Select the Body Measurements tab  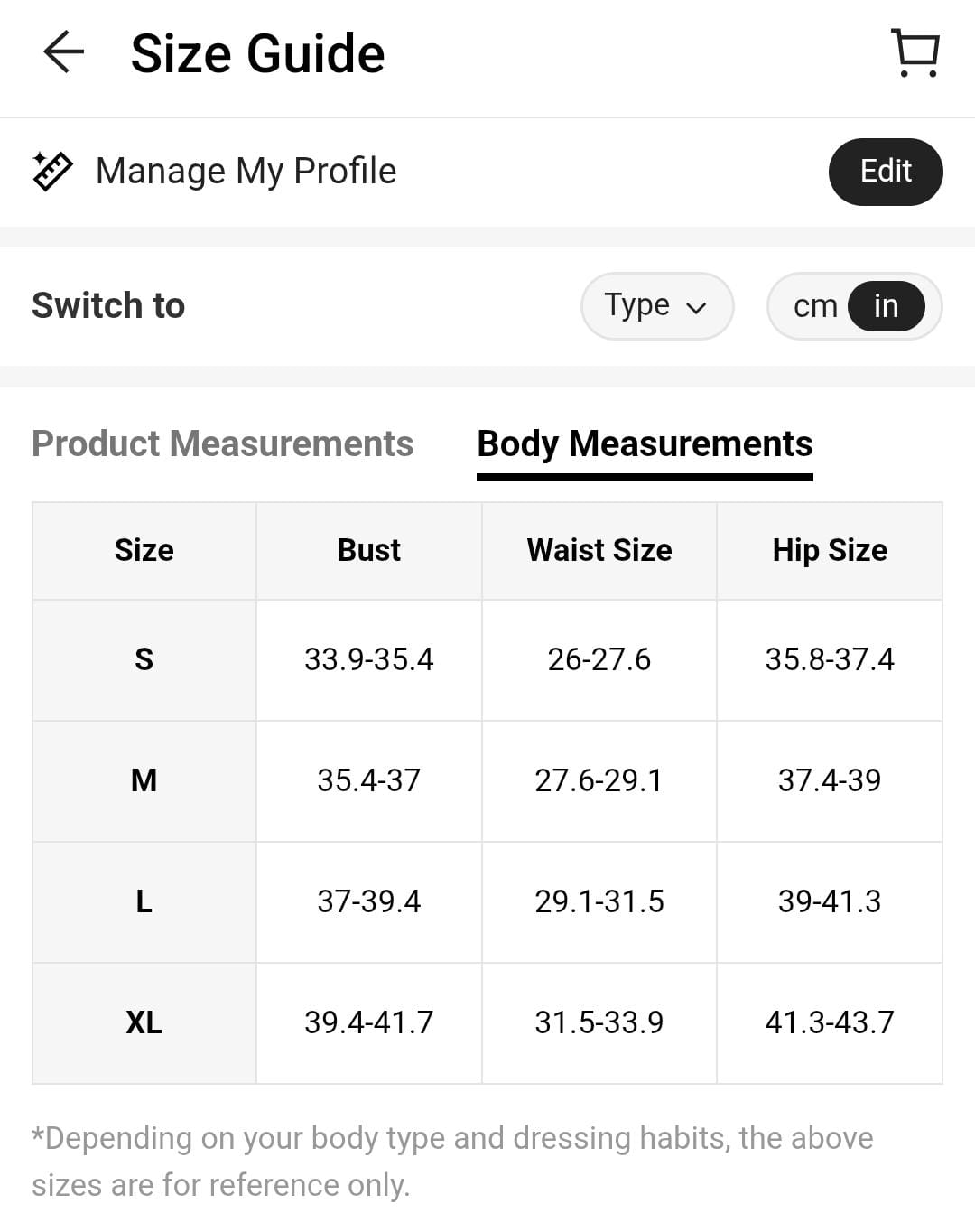pos(645,443)
